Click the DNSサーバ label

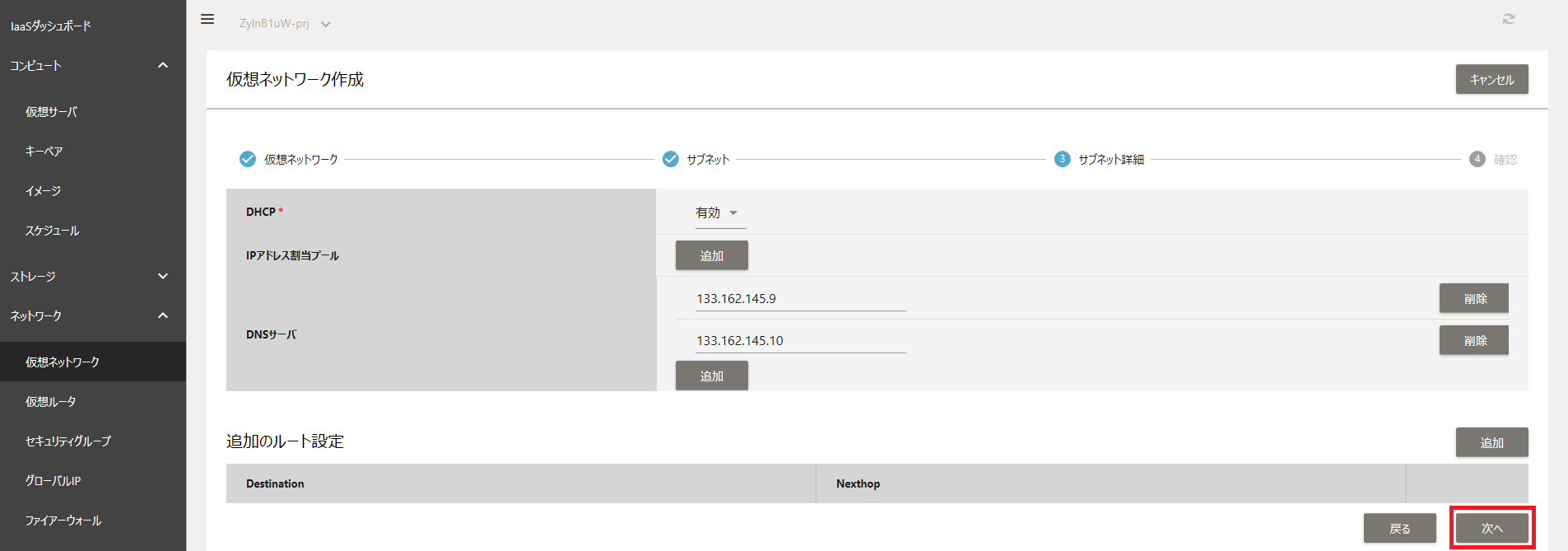tap(271, 334)
